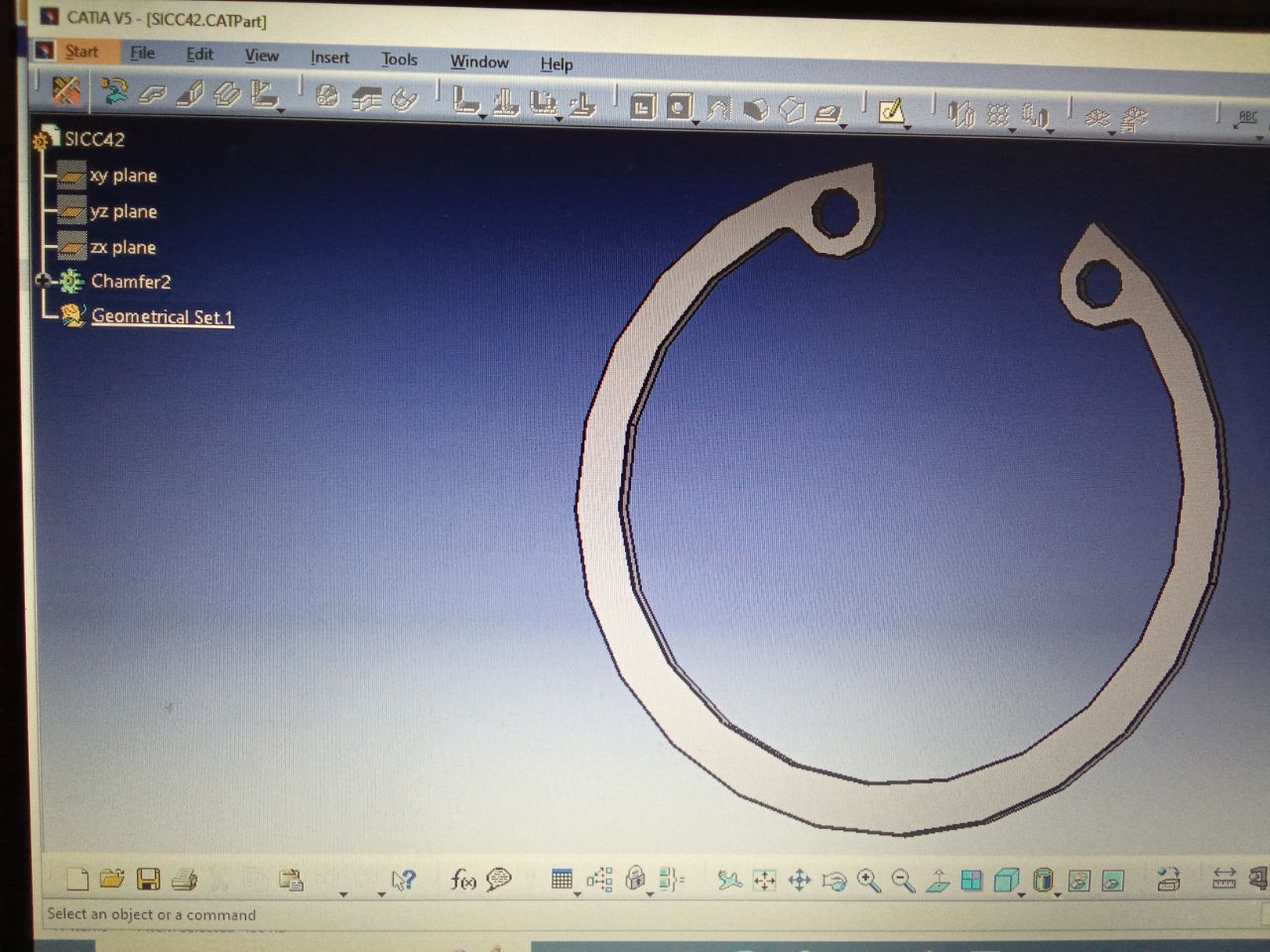Image resolution: width=1270 pixels, height=952 pixels.
Task: Select the Mirror tool
Action: (x=959, y=114)
